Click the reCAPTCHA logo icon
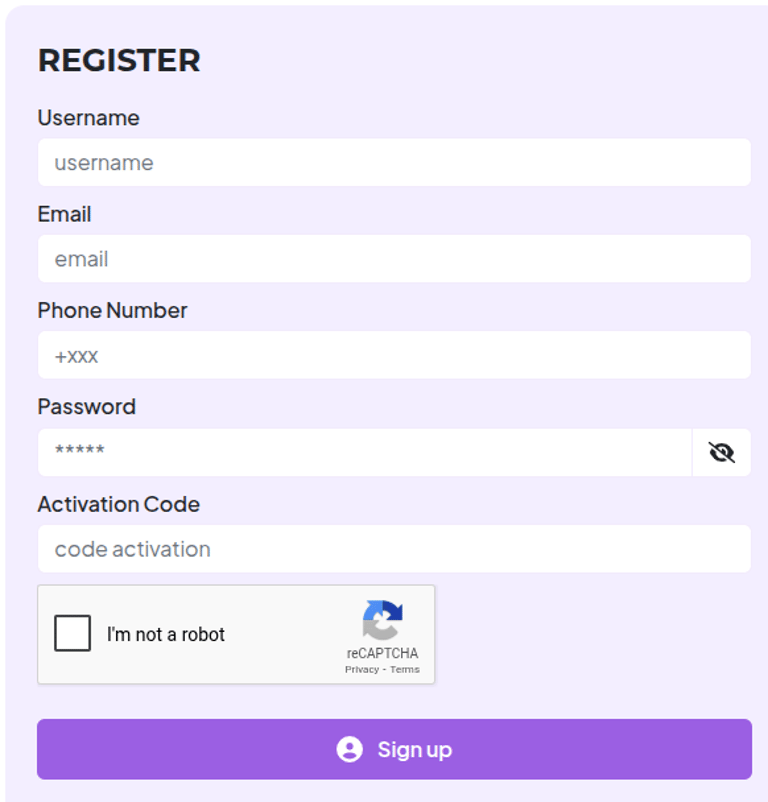The height and width of the screenshot is (802, 768). [382, 620]
